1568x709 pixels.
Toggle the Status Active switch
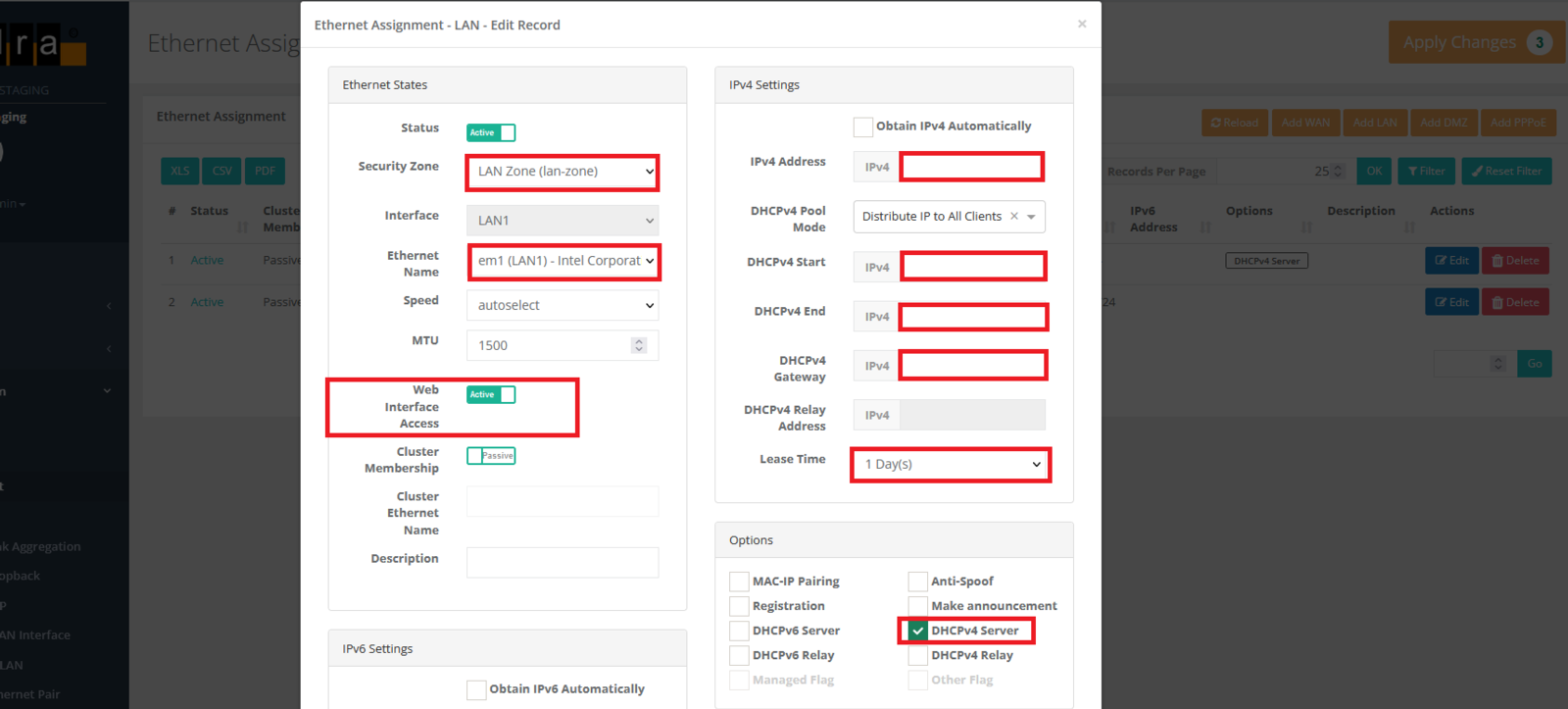491,132
